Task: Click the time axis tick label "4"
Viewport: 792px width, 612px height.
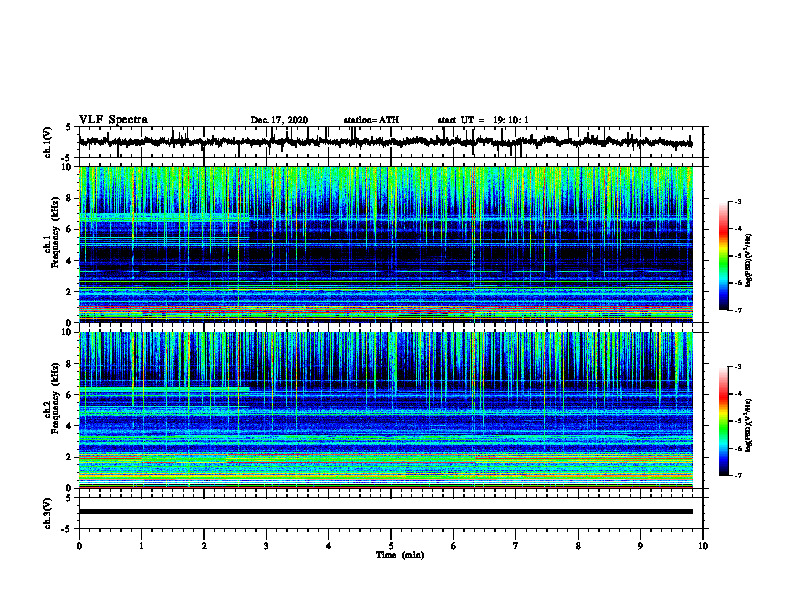Action: pos(328,546)
